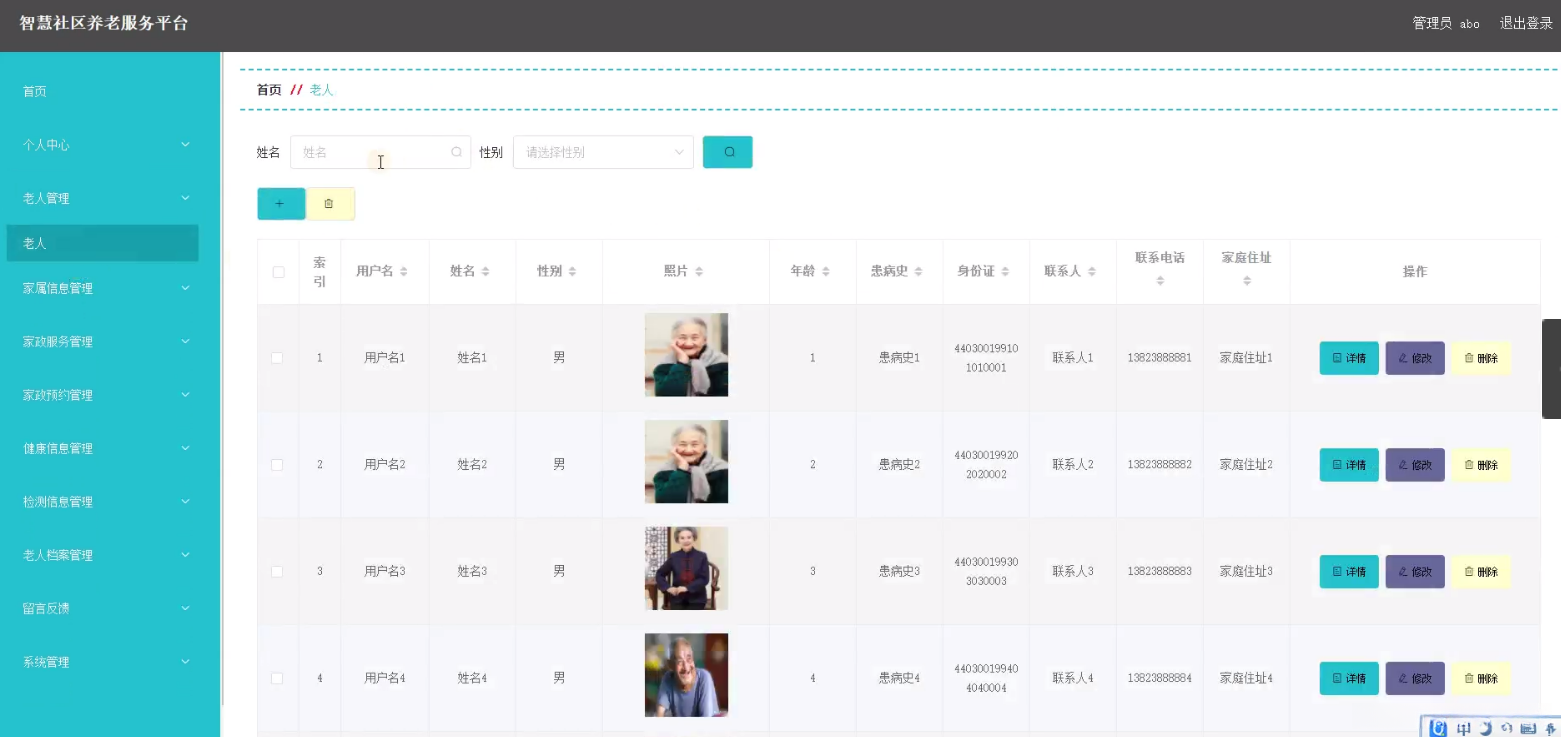Click the cell 患病史4
1561x737 pixels.
(899, 679)
